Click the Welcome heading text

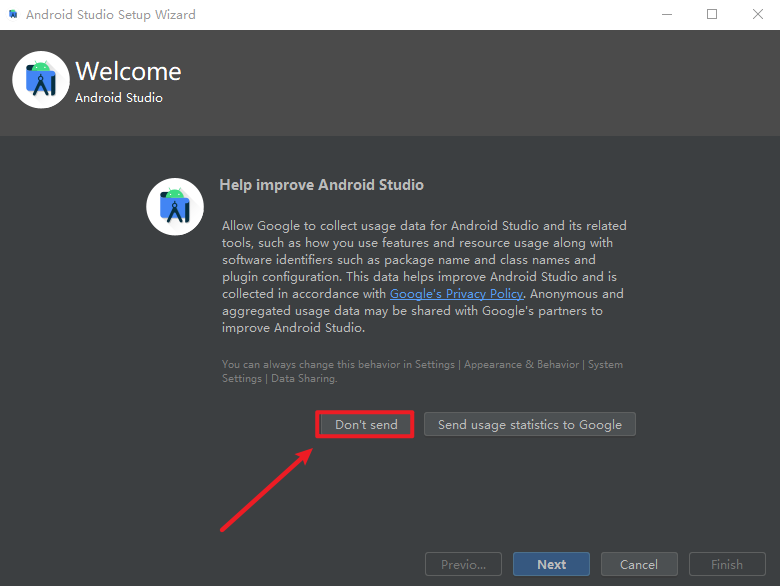click(x=128, y=72)
